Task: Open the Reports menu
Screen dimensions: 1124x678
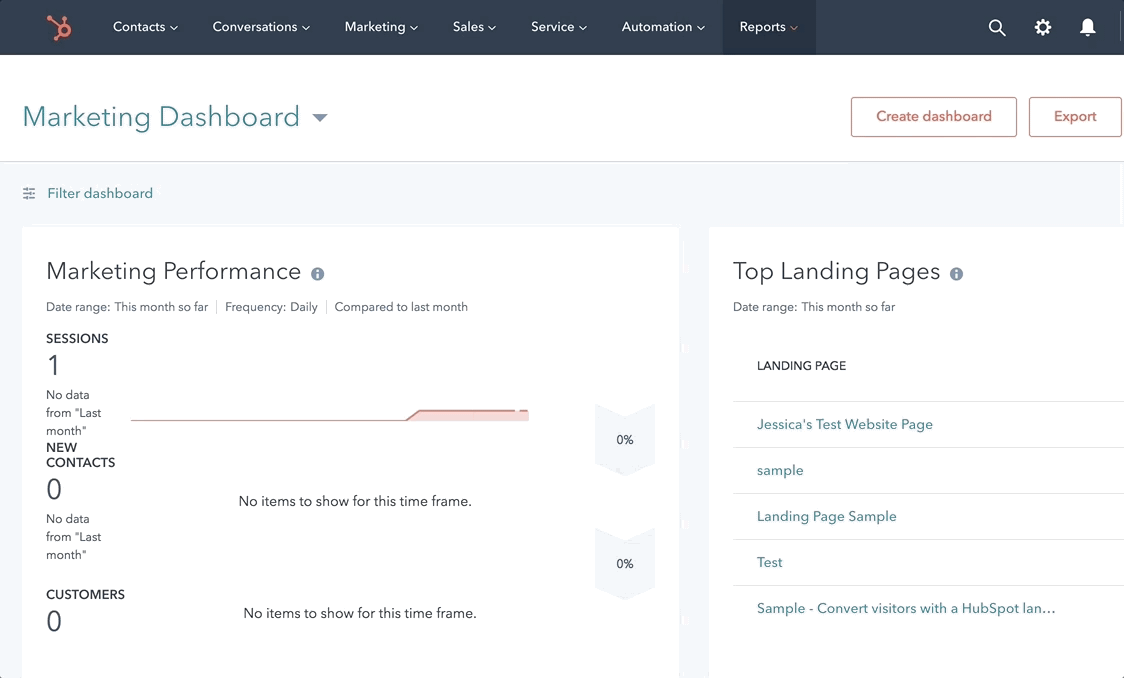Action: pos(768,27)
